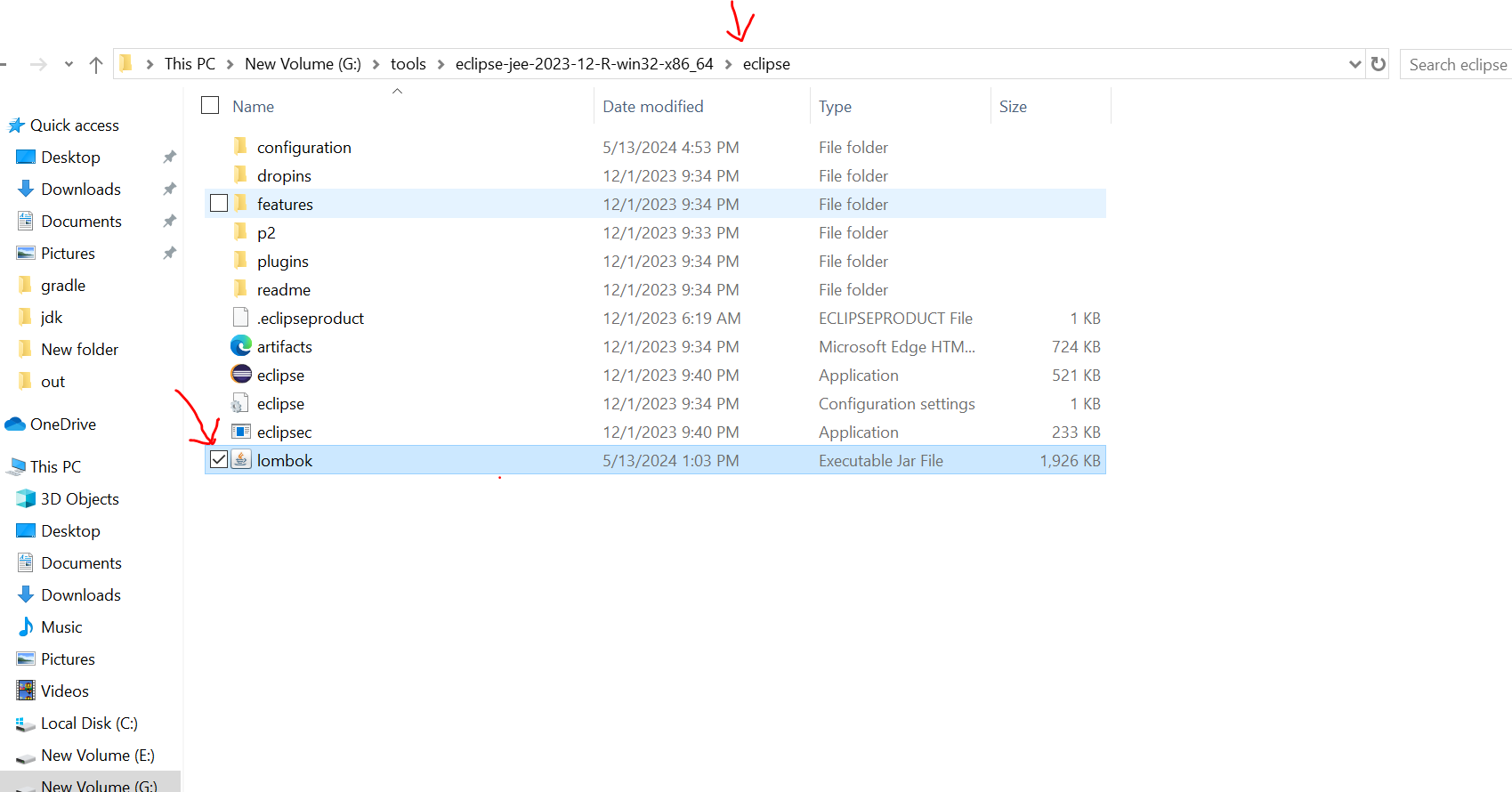The image size is (1512, 792).
Task: Sort by Size column header
Action: pos(1013,107)
